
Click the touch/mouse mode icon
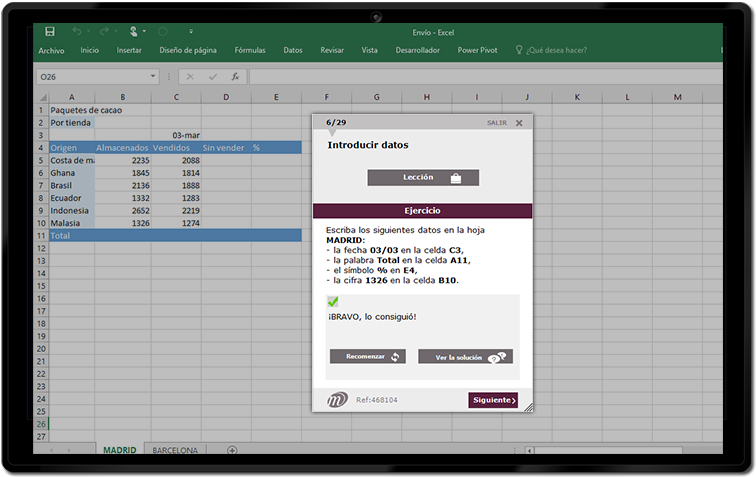tap(133, 32)
